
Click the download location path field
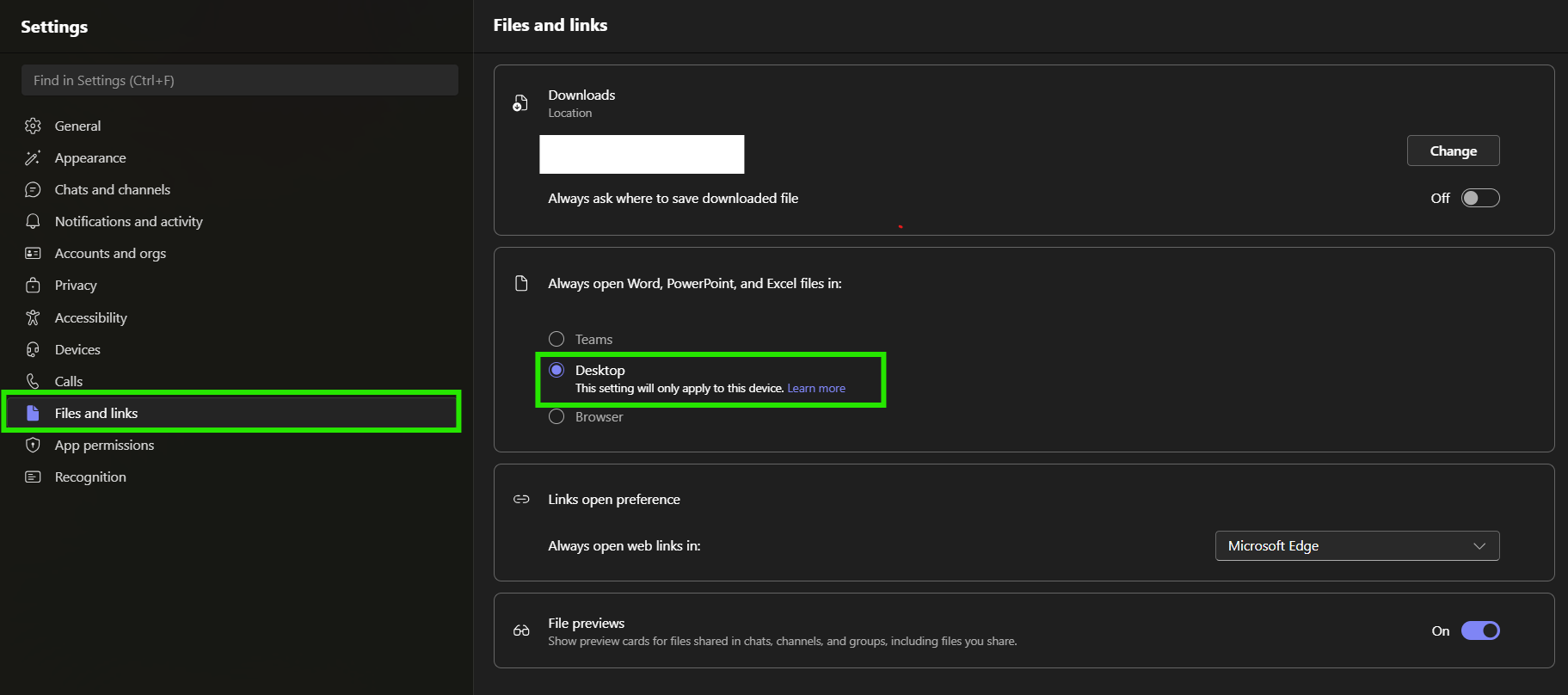click(x=642, y=154)
